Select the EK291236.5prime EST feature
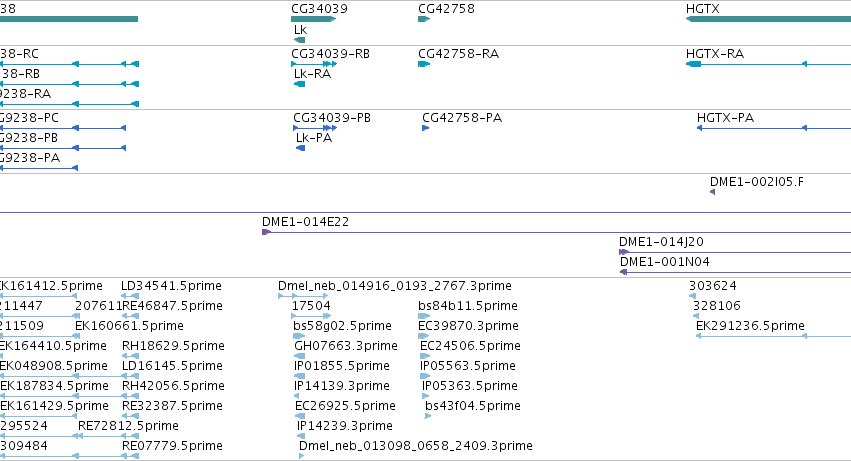 click(x=773, y=336)
